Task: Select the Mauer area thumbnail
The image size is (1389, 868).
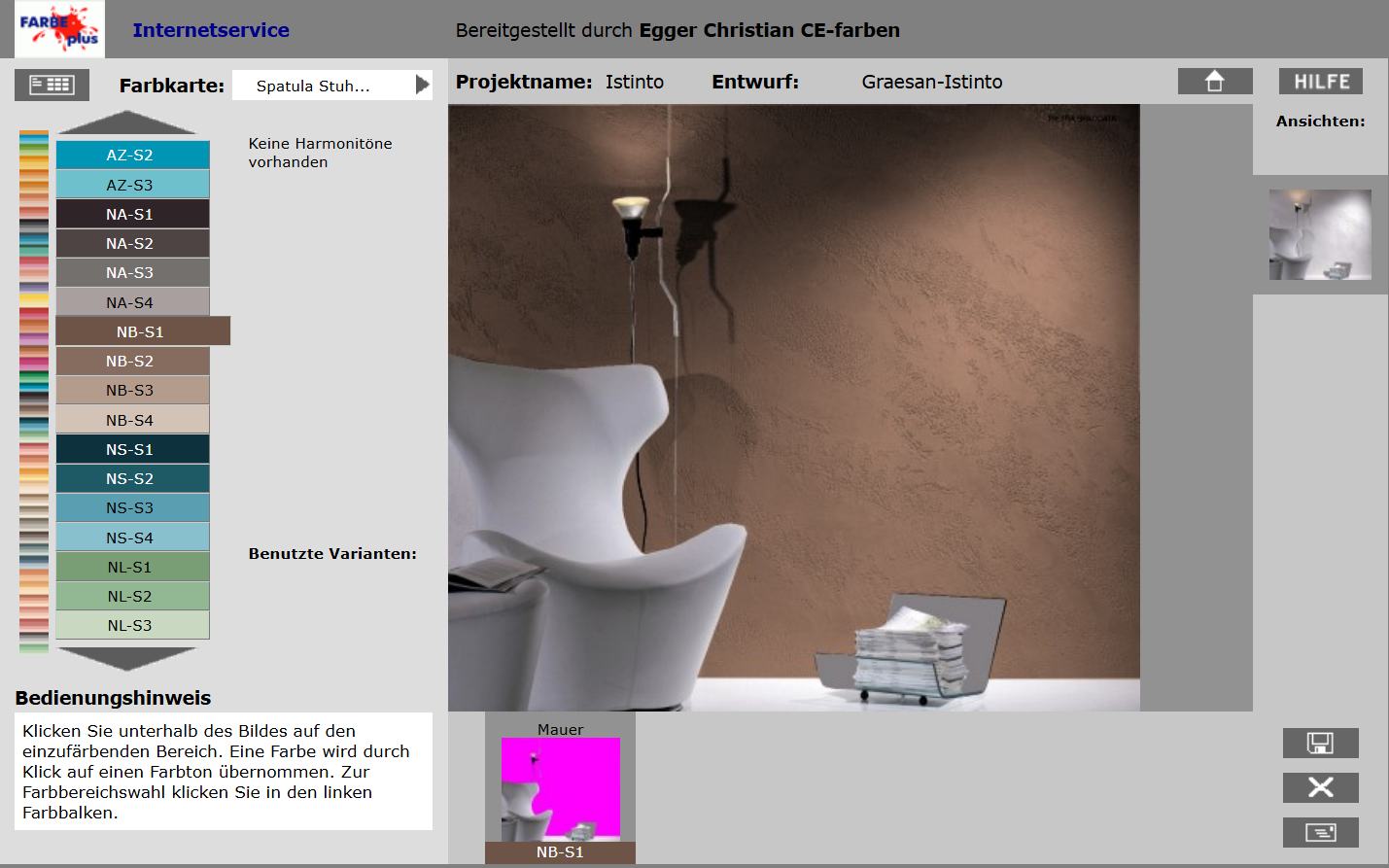Action: tap(560, 789)
